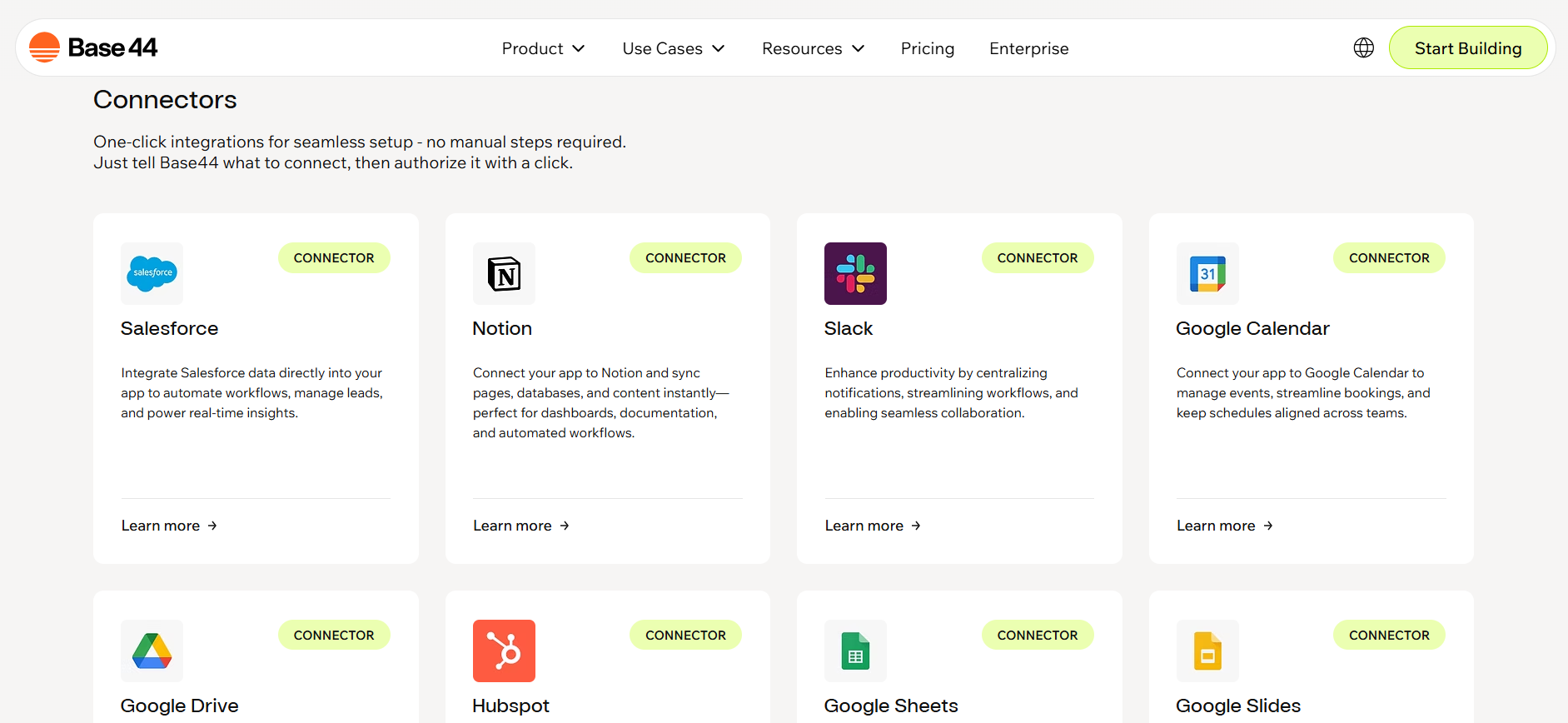
Task: Click the Google Slides logo icon
Action: click(x=1207, y=651)
